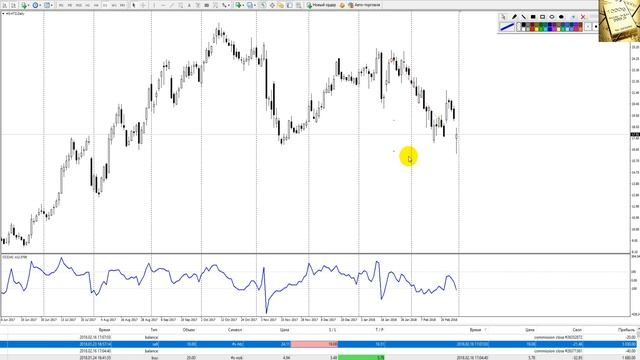Select the outlined ellipse tool in drawing palette
The height and width of the screenshot is (360, 640).
point(552,17)
